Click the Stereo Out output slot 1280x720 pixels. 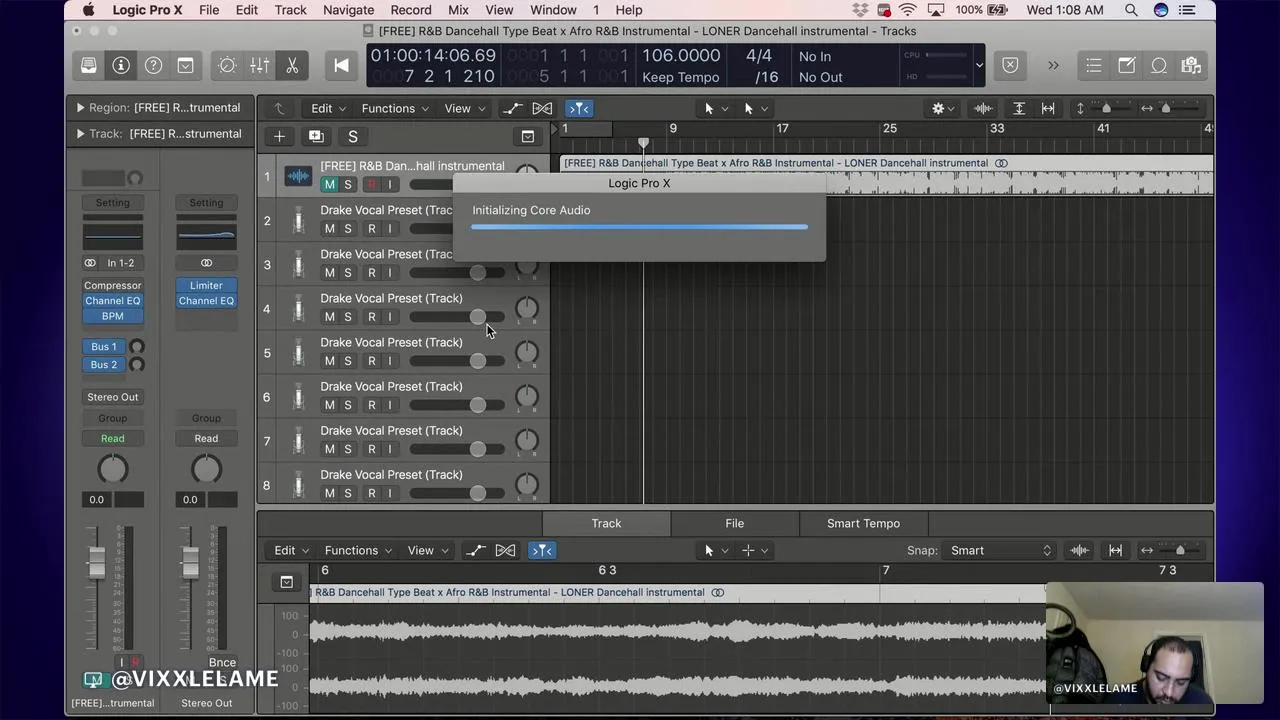click(x=112, y=397)
